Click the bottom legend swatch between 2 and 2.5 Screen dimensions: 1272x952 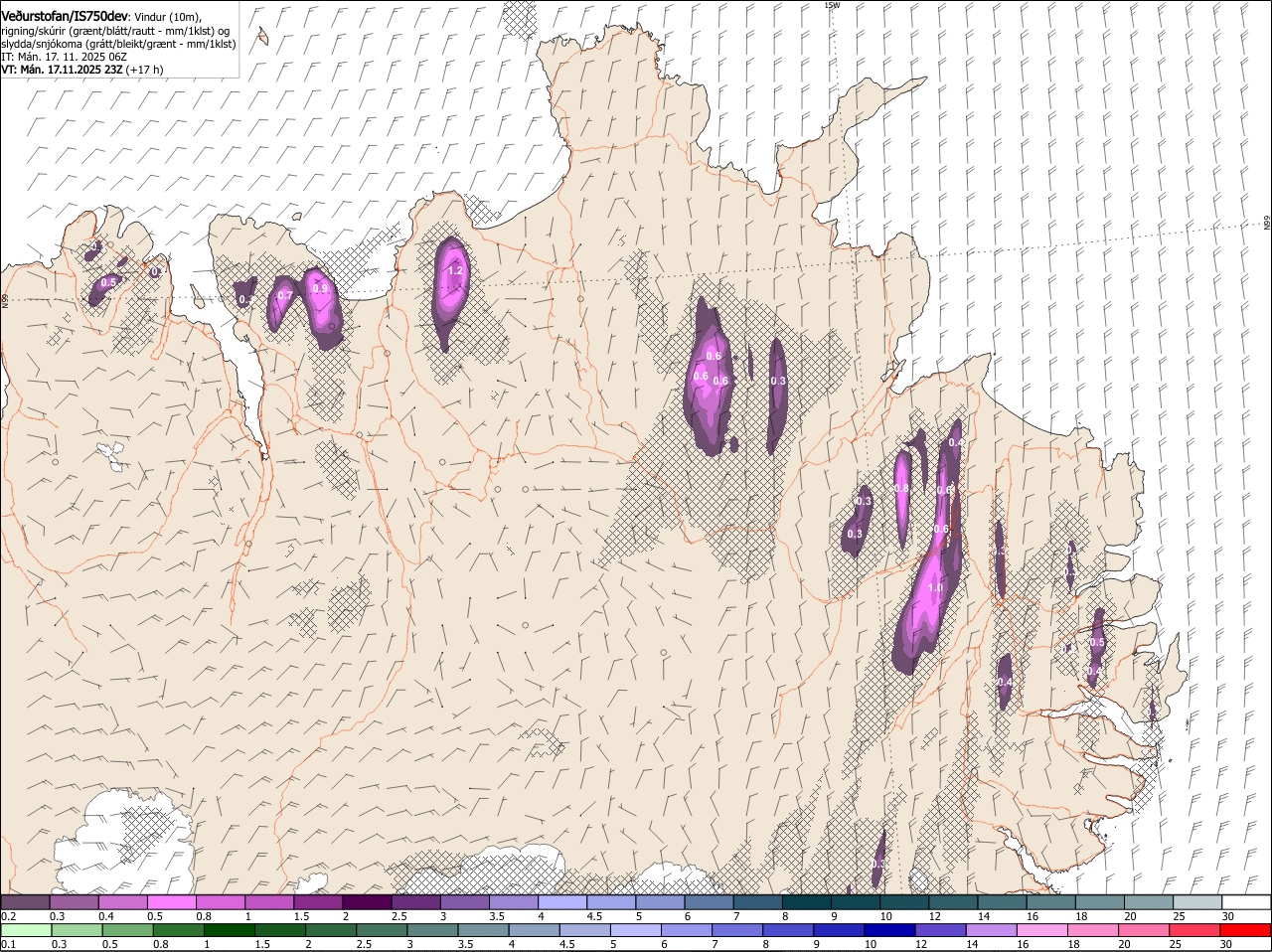coord(331,930)
